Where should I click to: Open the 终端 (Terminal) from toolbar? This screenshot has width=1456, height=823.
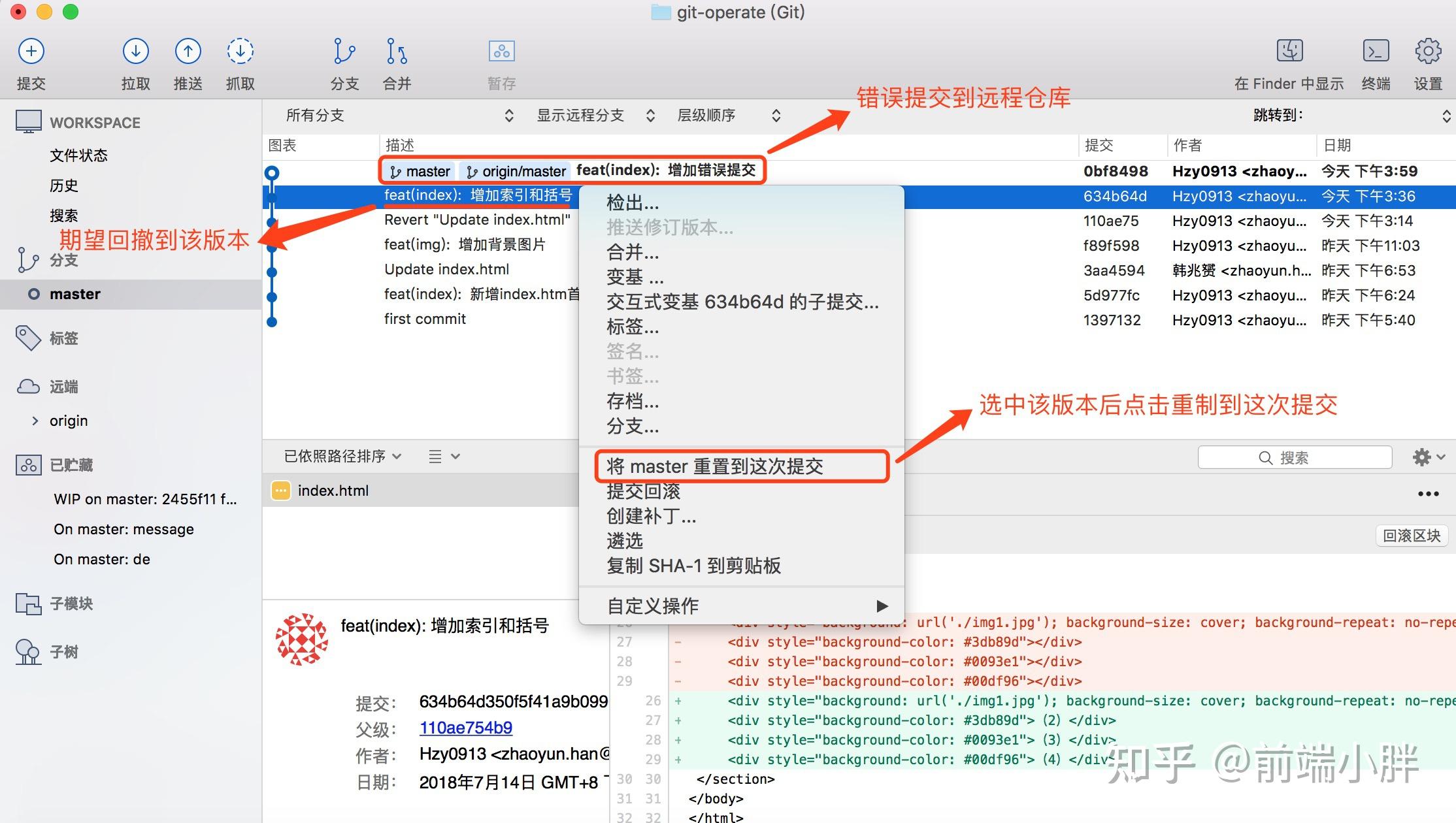(x=1376, y=62)
